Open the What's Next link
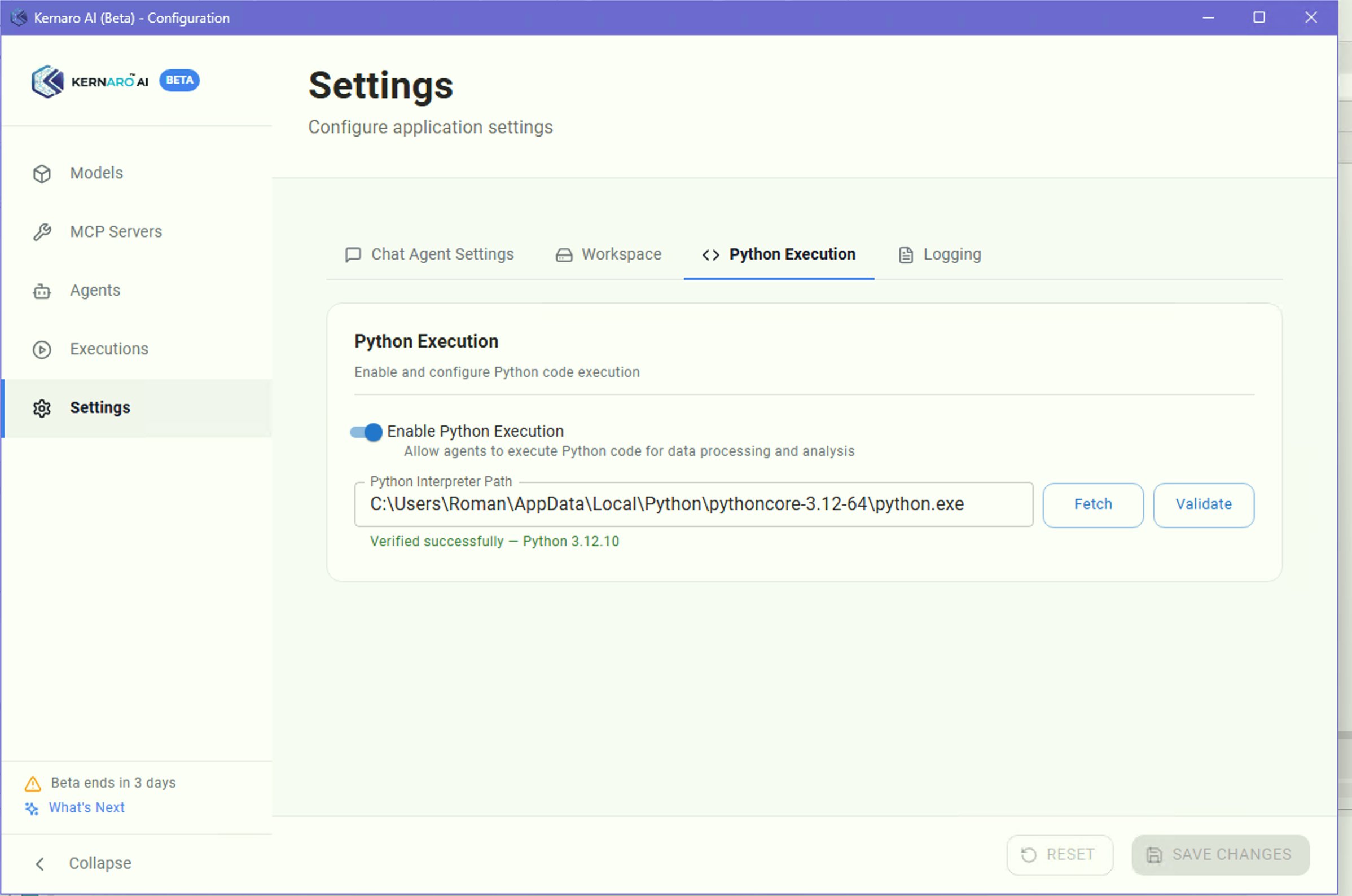The image size is (1352, 896). pyautogui.click(x=87, y=807)
